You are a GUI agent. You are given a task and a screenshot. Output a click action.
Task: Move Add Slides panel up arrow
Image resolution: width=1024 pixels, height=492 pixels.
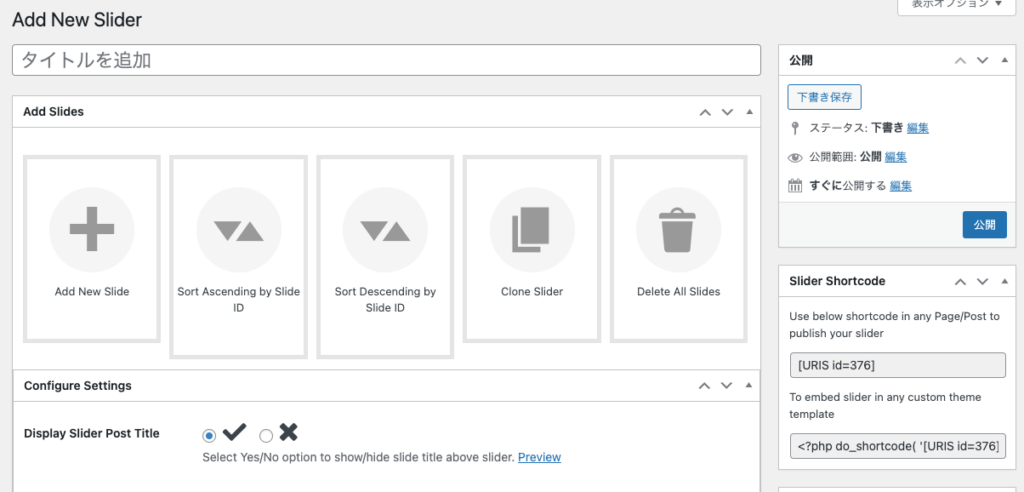tap(705, 112)
